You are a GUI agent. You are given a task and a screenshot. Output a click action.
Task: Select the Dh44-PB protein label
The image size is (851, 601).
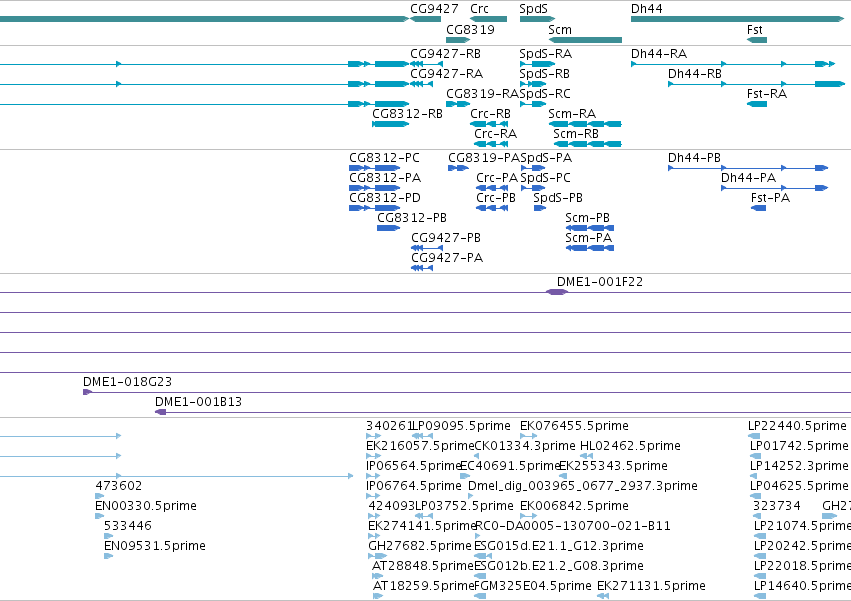tap(694, 158)
